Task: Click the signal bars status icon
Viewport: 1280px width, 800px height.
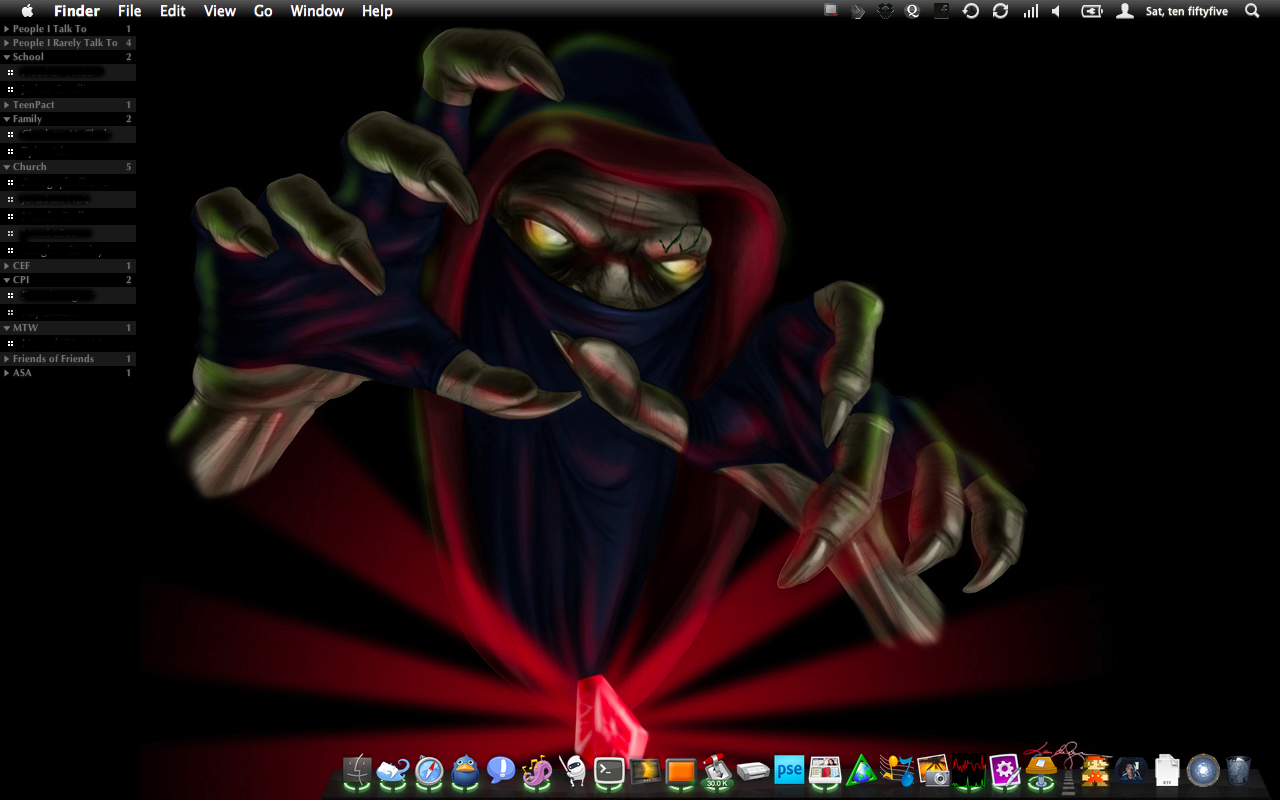Action: [1030, 11]
